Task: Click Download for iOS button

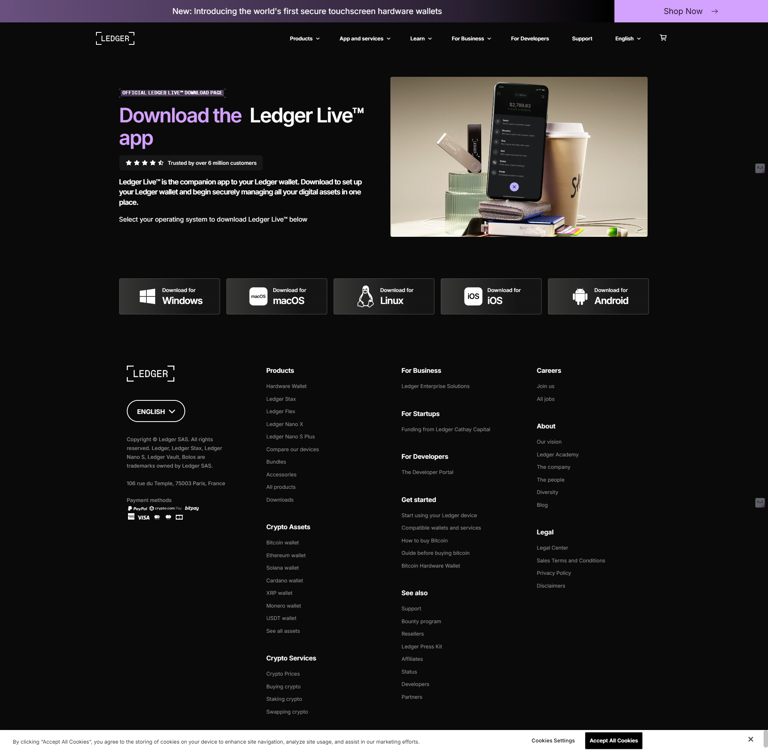Action: 491,296
